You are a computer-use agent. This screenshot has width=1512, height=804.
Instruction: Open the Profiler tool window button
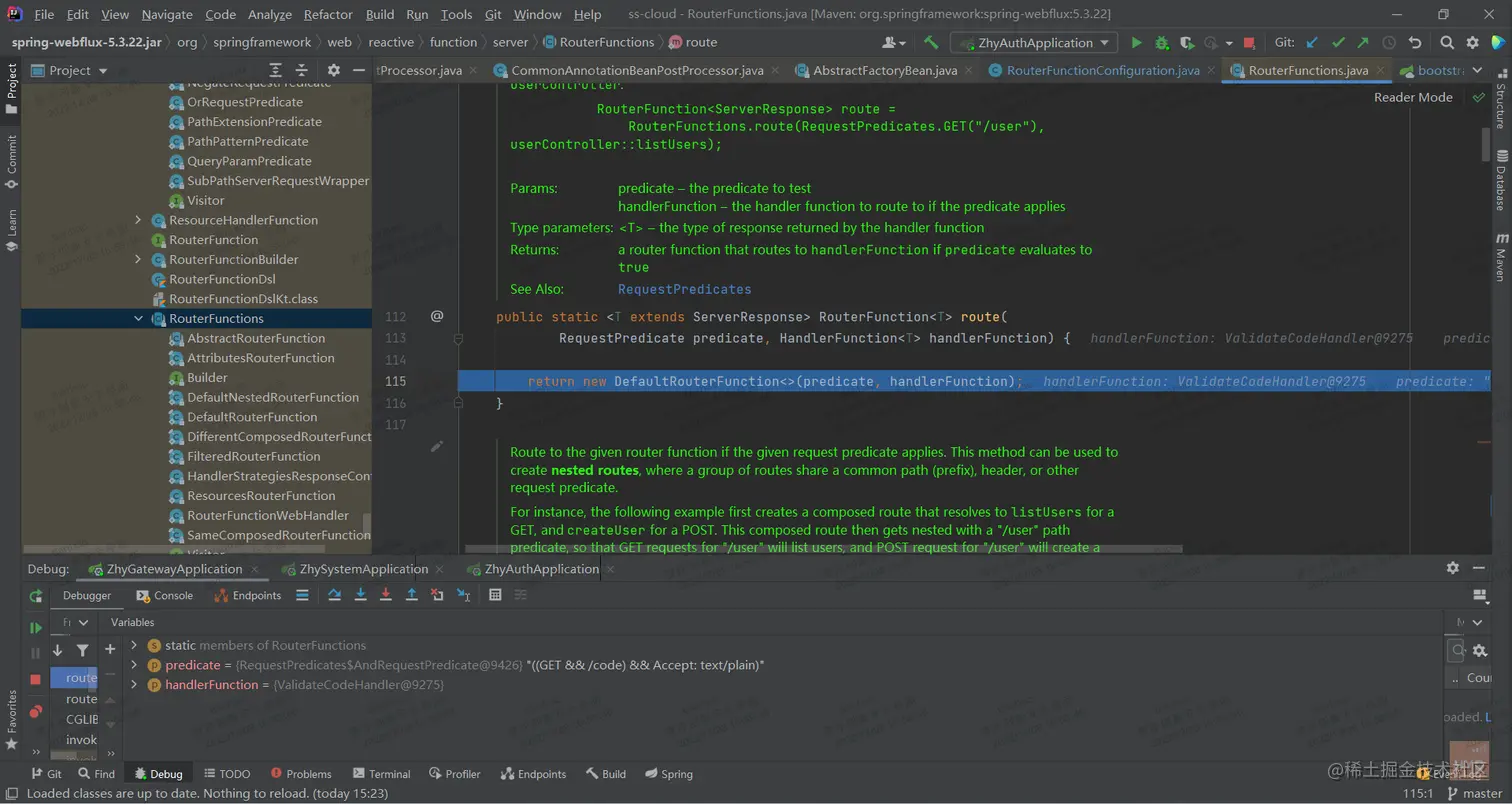454,774
